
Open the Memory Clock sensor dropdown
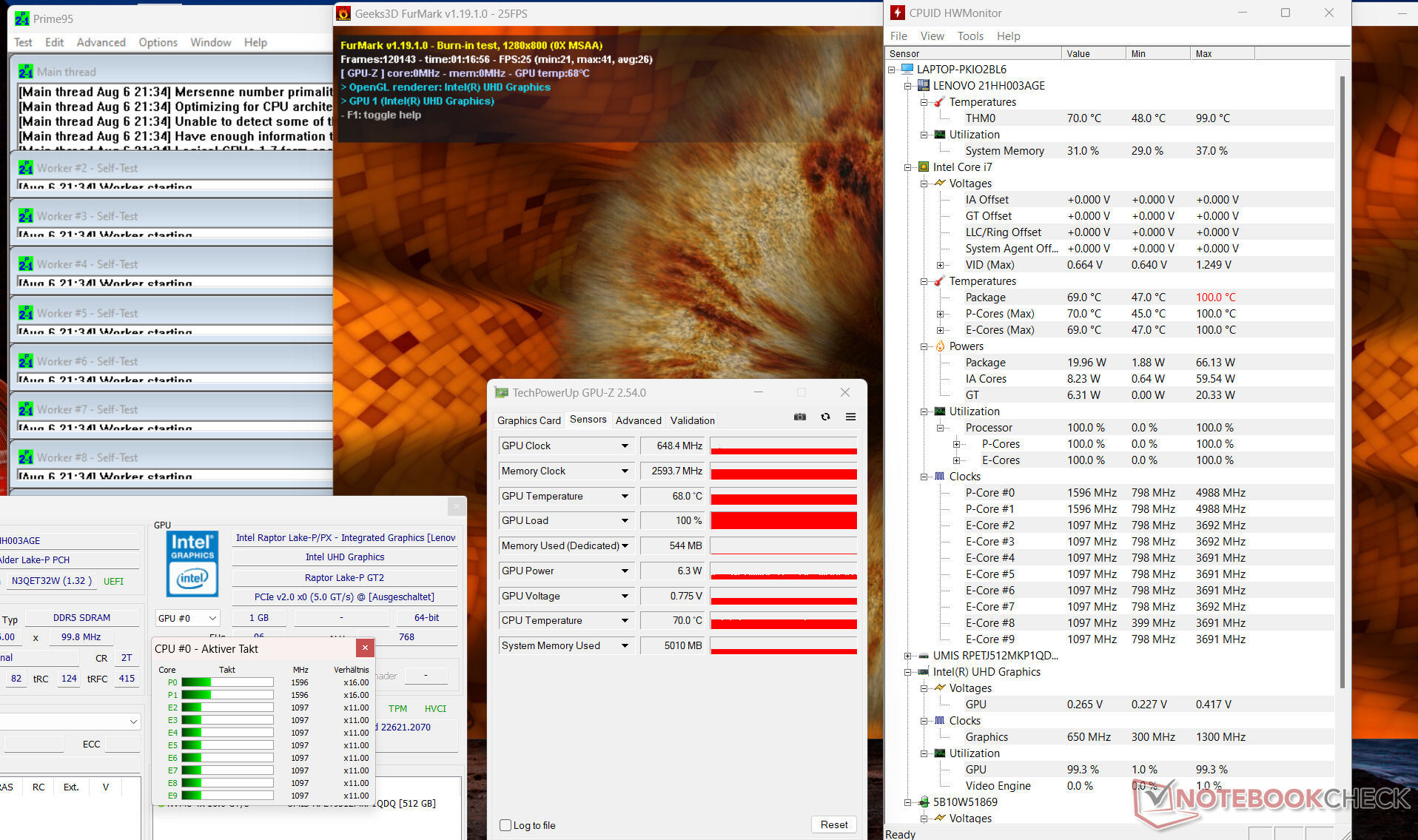[625, 471]
